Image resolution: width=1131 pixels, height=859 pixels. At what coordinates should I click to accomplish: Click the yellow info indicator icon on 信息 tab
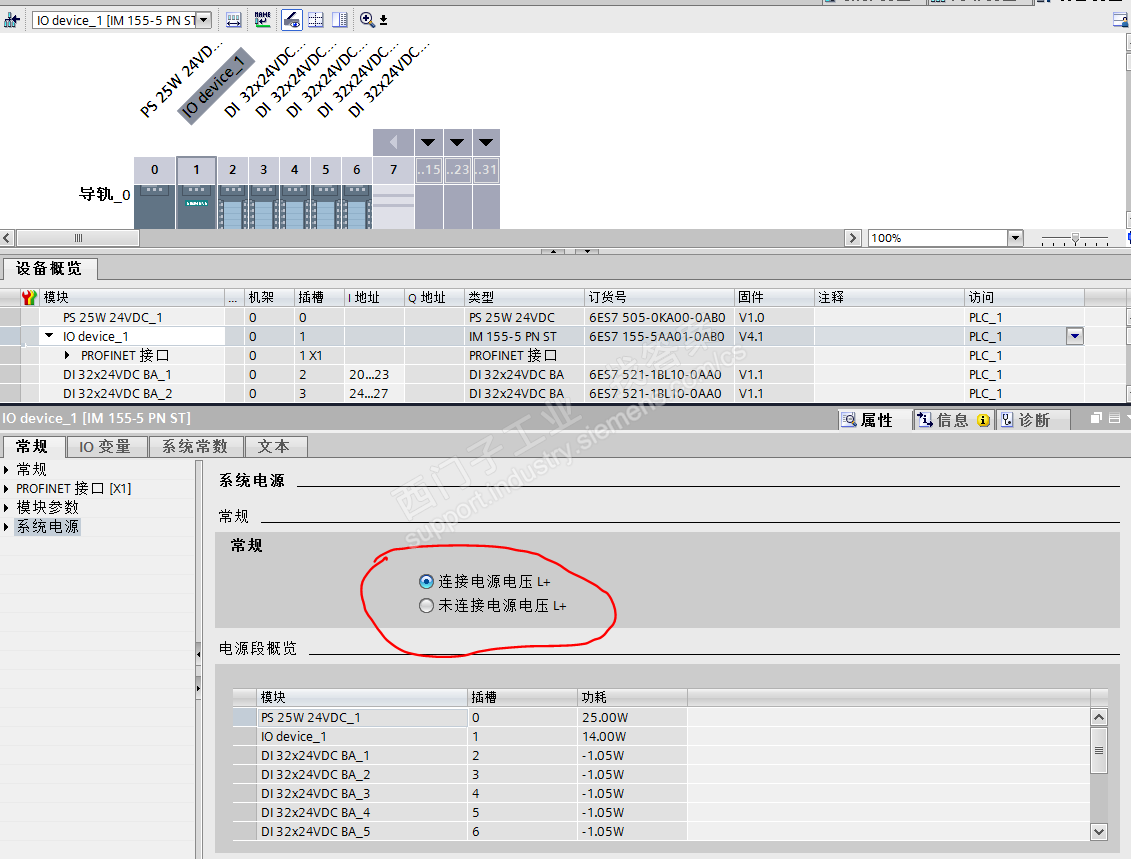(983, 420)
